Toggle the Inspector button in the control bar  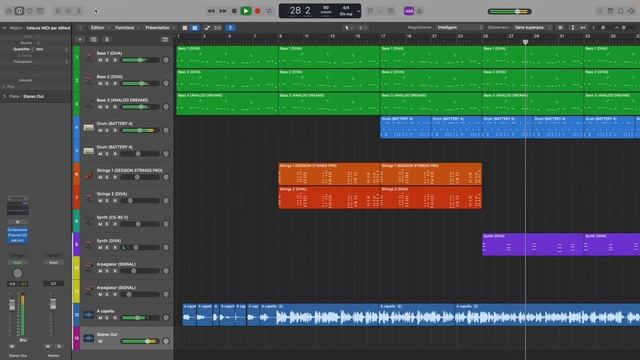19,11
